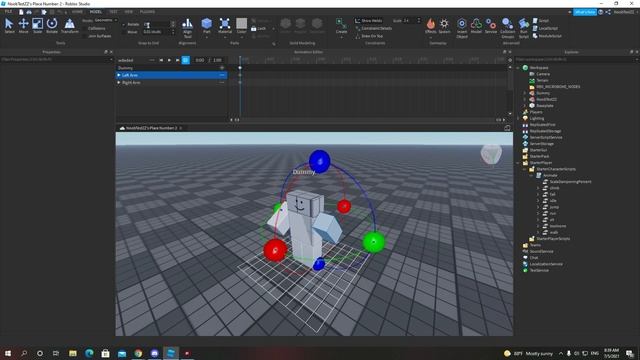Switch to the PLUGINS ribbon tab
The height and width of the screenshot is (360, 640).
coord(147,12)
